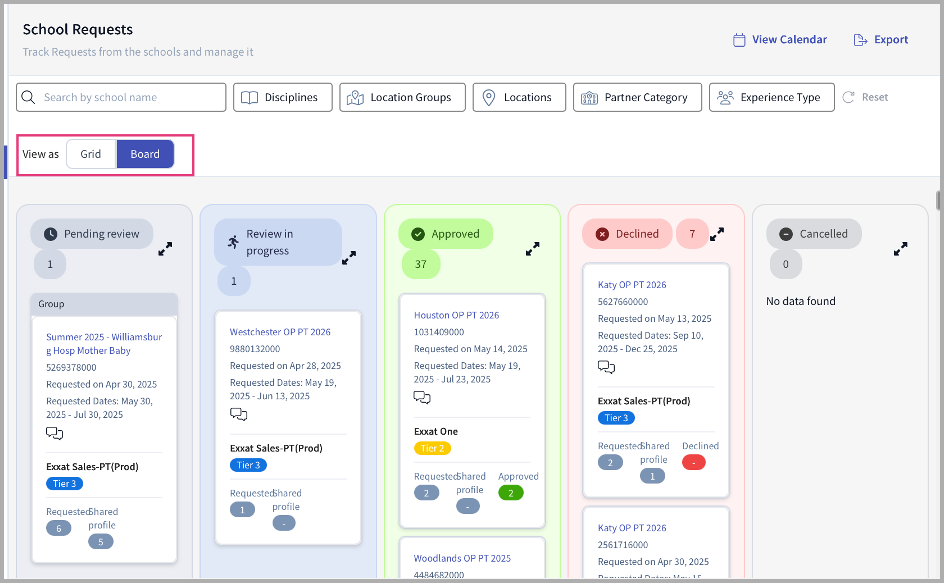
Task: Click the Declined count badge 7
Action: (x=692, y=234)
